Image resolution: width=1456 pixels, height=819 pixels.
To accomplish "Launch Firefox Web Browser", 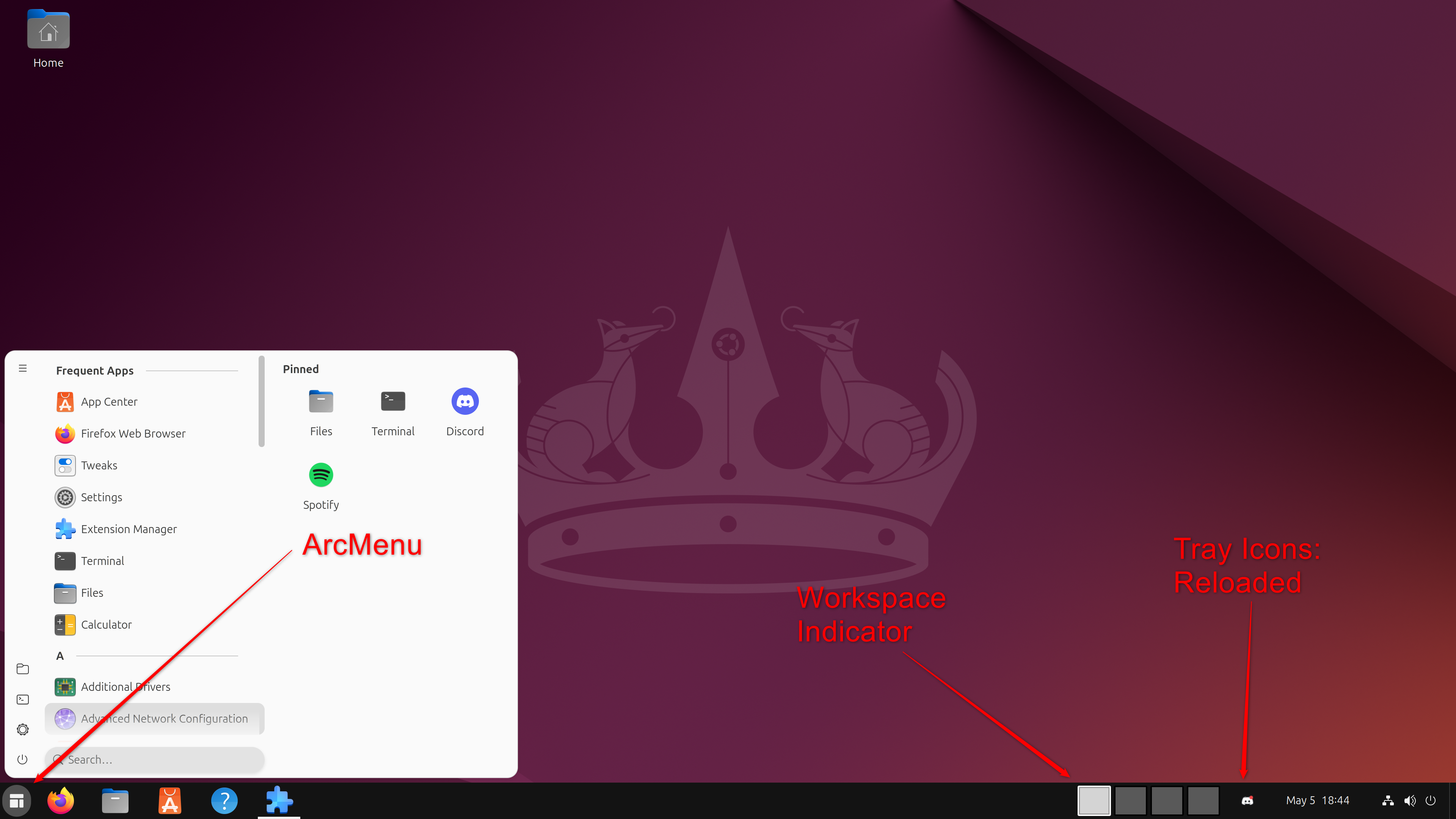I will (x=133, y=433).
